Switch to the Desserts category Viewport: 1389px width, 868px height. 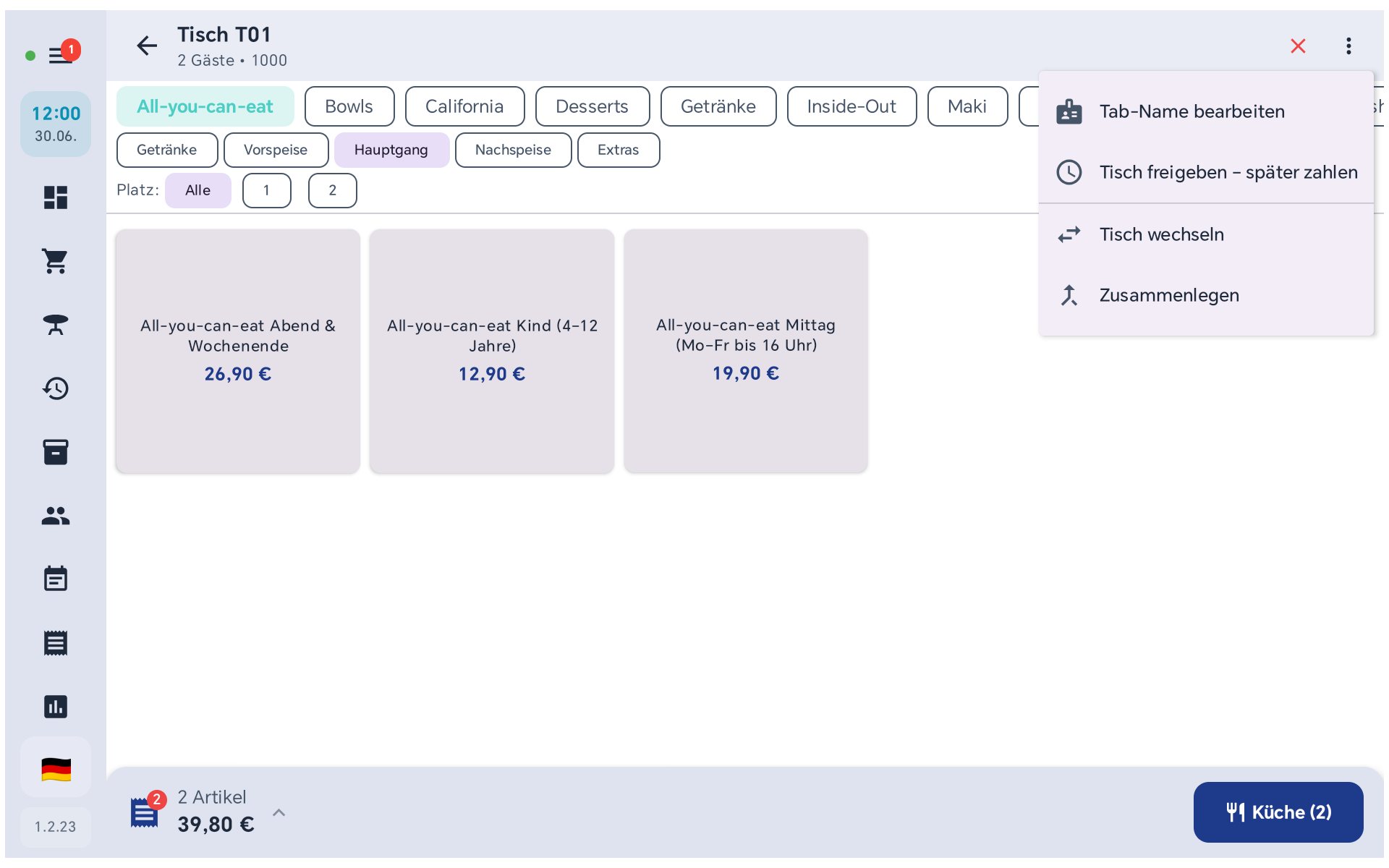click(592, 106)
